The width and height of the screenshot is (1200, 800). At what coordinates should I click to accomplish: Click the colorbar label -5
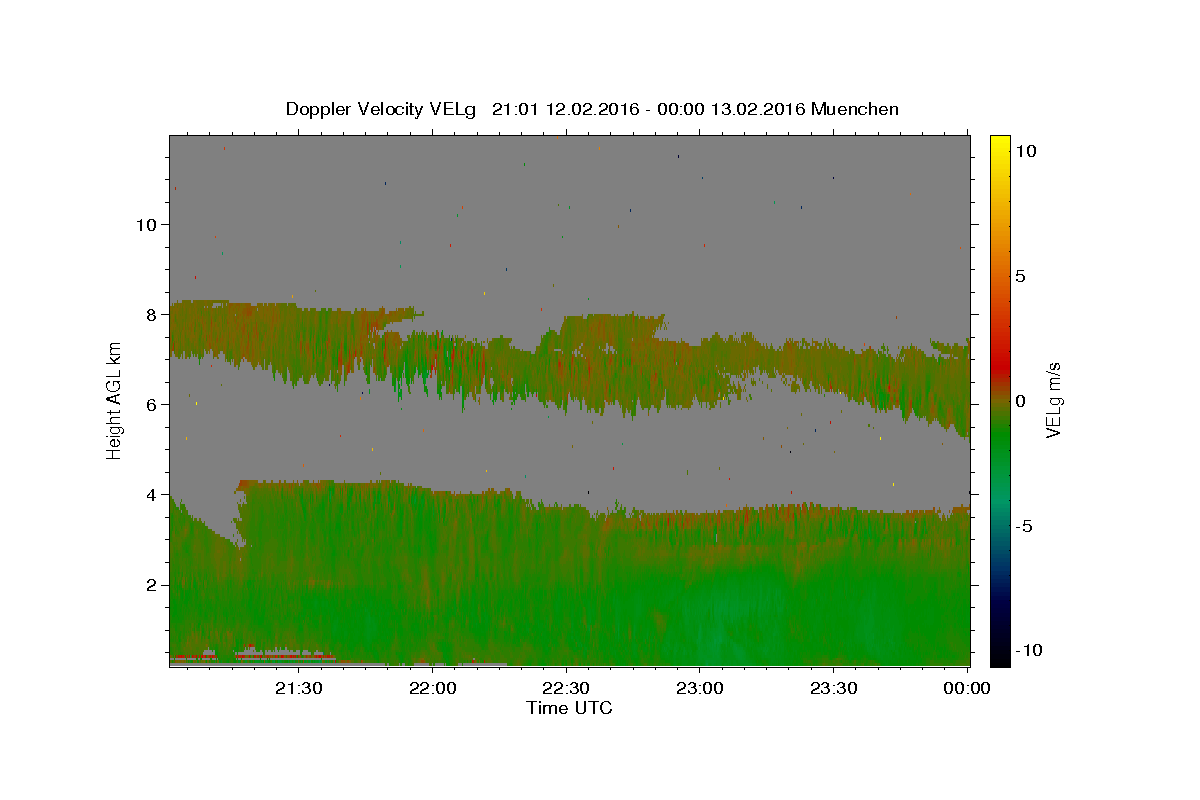click(1023, 526)
